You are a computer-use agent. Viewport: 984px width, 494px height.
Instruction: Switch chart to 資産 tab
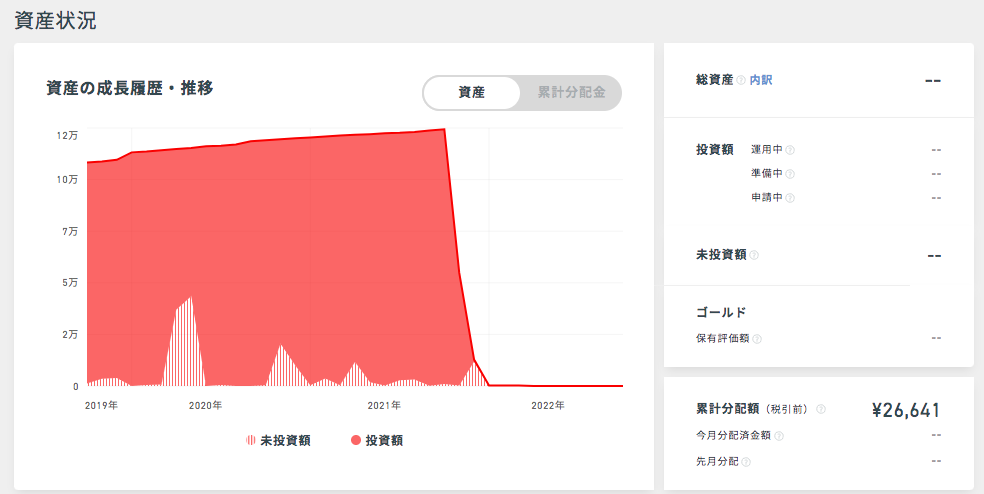471,93
